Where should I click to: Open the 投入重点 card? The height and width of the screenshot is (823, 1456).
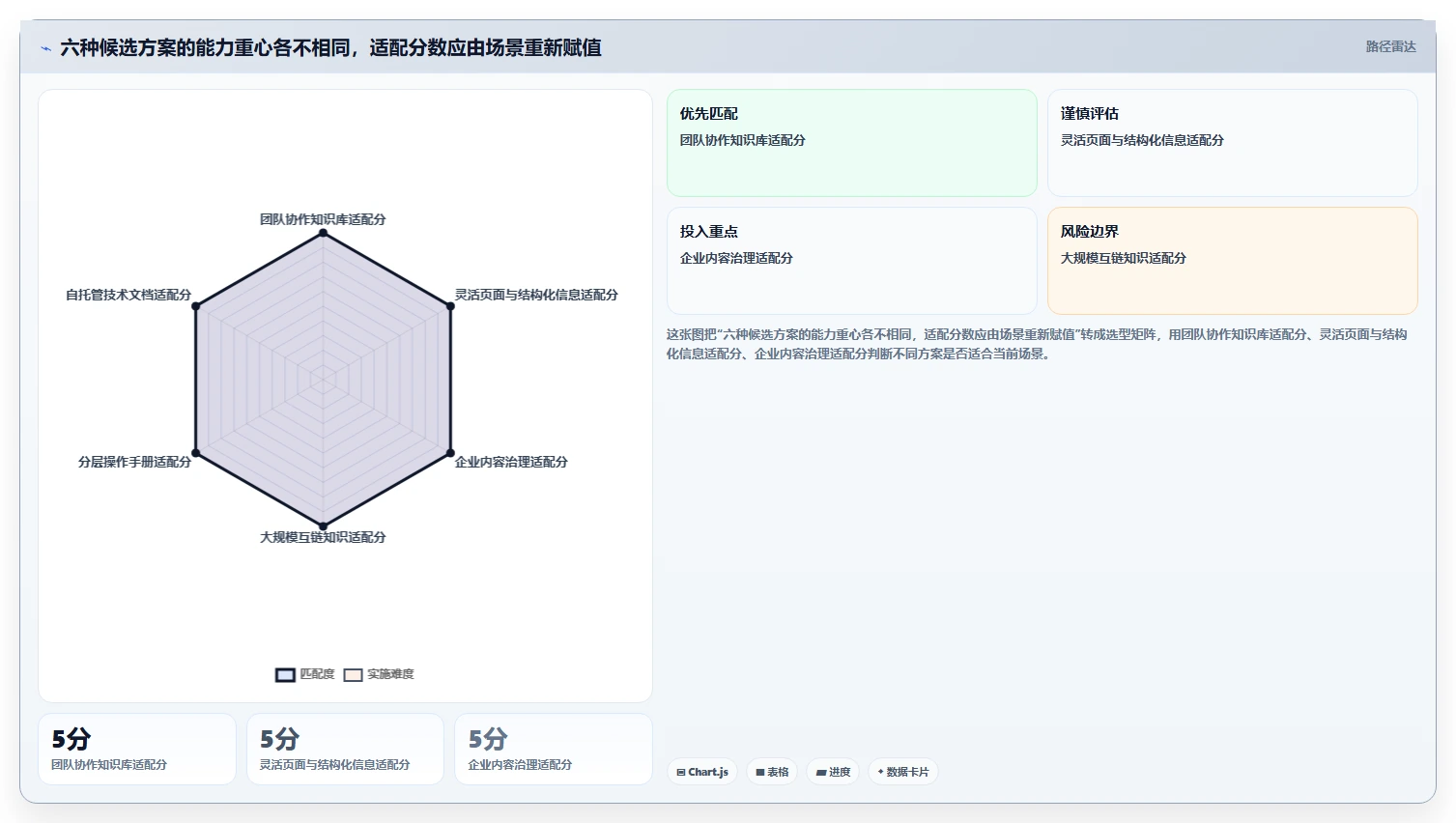pyautogui.click(x=851, y=261)
